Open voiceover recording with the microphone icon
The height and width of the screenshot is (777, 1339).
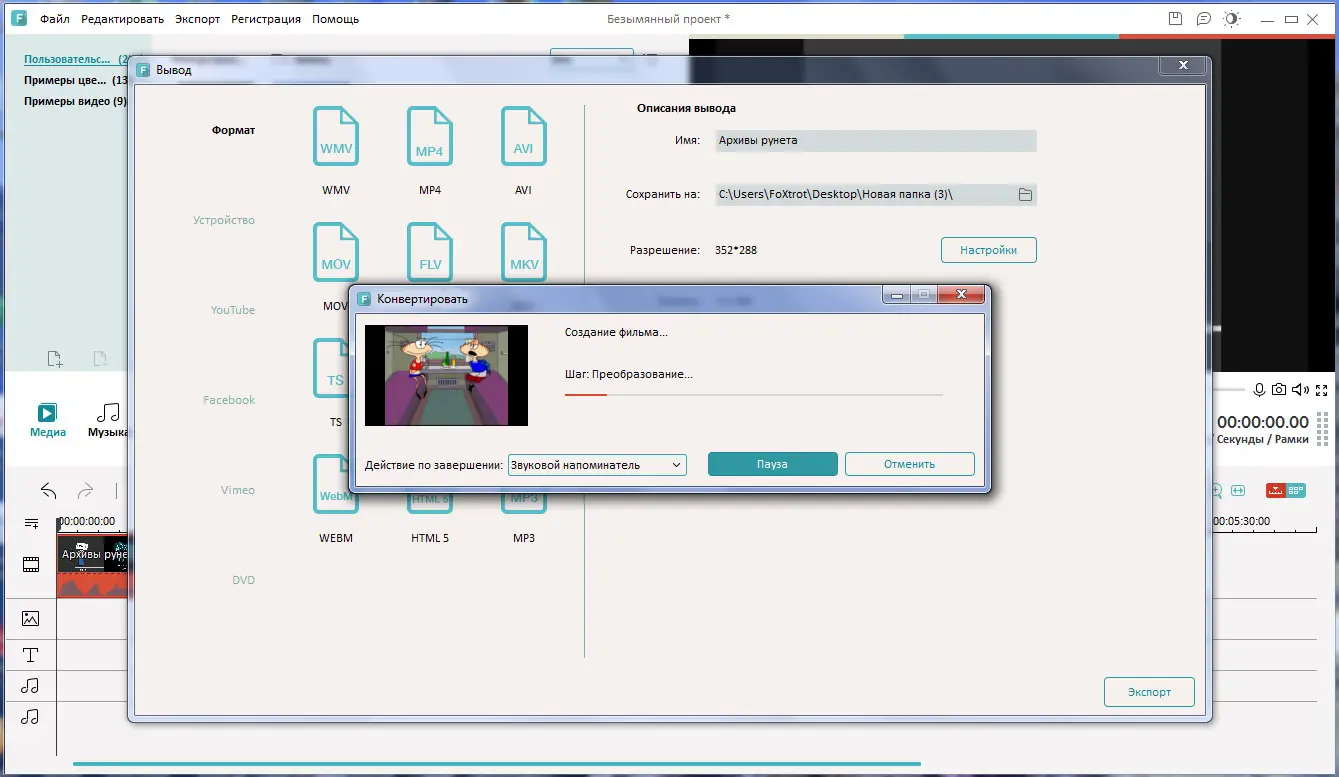tap(1259, 390)
